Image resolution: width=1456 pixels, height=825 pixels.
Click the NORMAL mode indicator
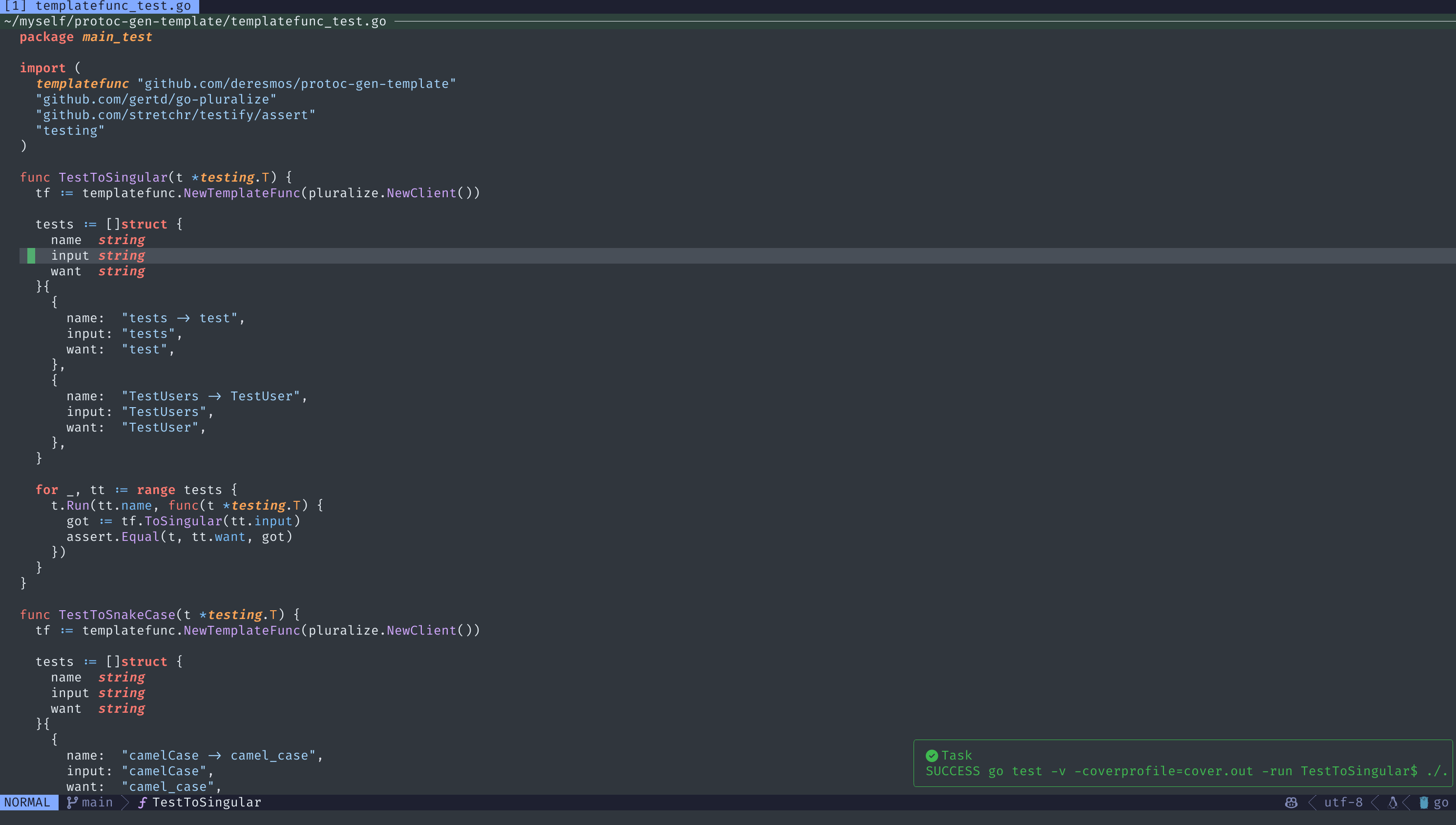(x=27, y=803)
